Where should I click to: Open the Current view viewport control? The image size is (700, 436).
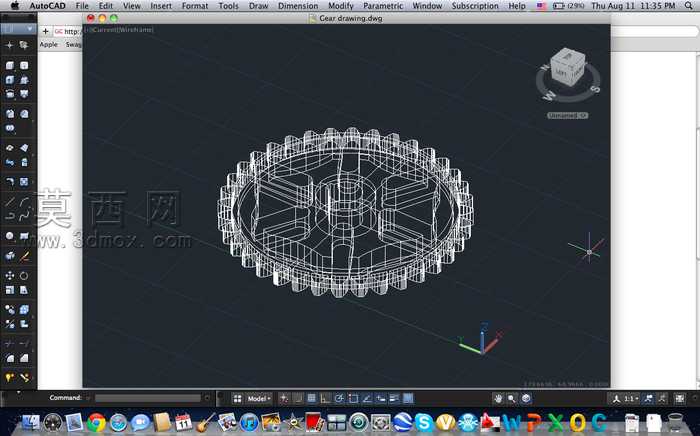point(105,29)
